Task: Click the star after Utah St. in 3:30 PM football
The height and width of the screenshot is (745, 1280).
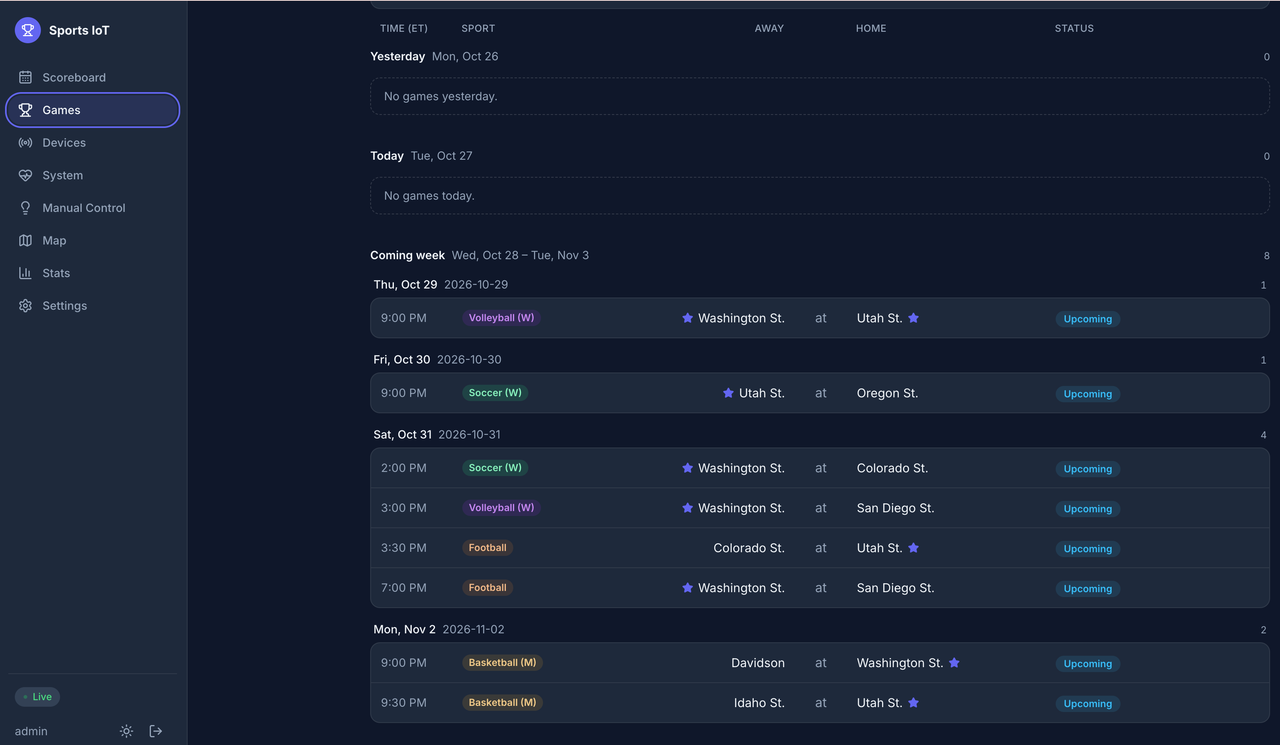Action: click(x=913, y=548)
